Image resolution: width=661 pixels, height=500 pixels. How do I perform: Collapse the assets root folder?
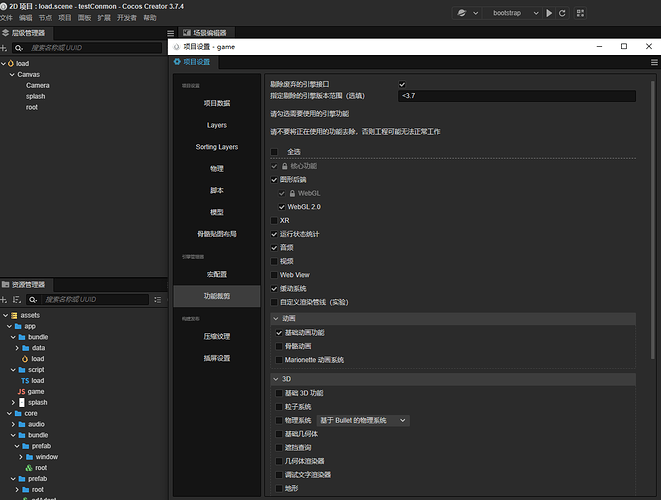click(x=5, y=315)
